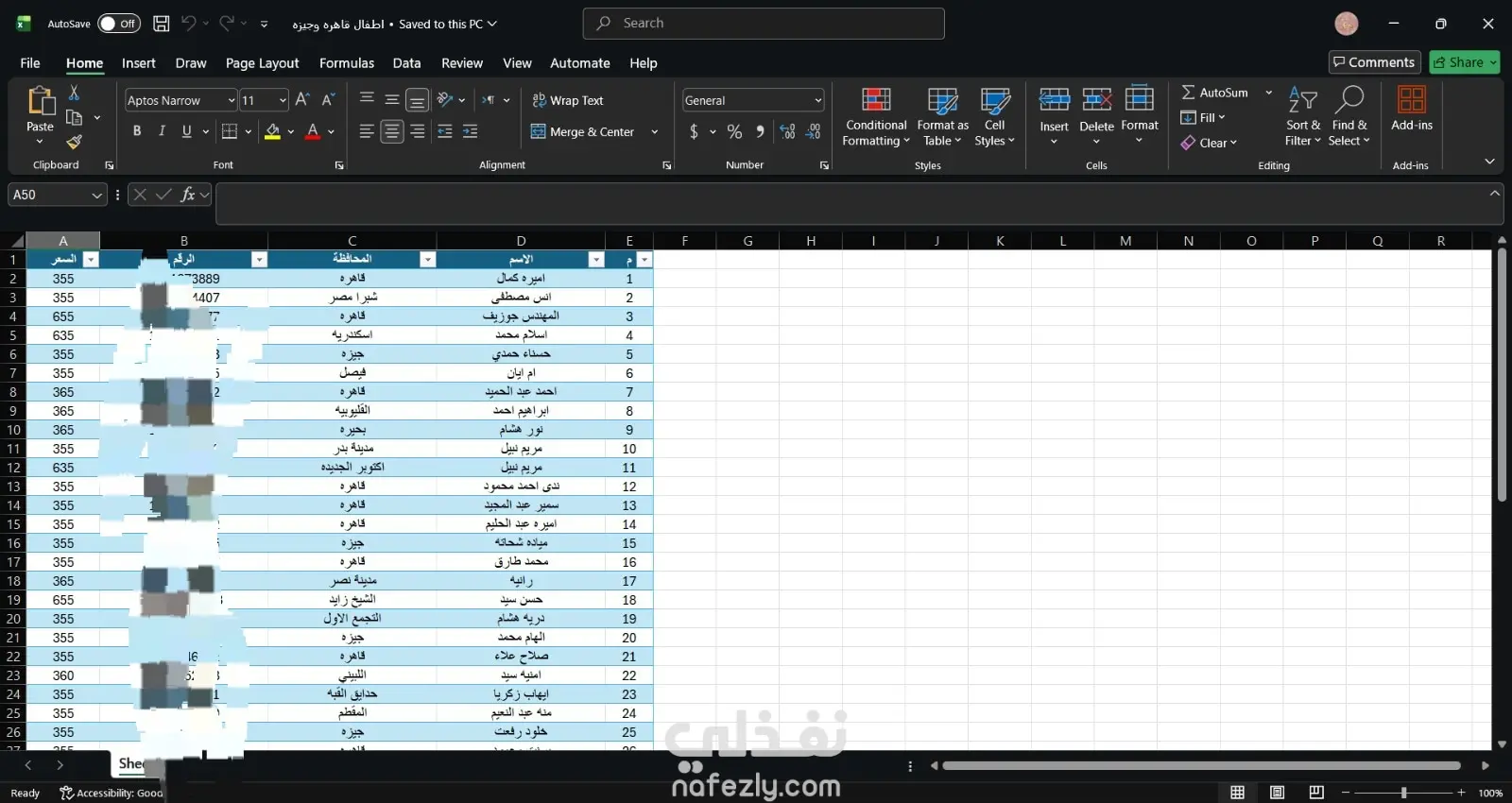Image resolution: width=1512 pixels, height=803 pixels.
Task: Toggle Bold formatting
Action: click(137, 131)
